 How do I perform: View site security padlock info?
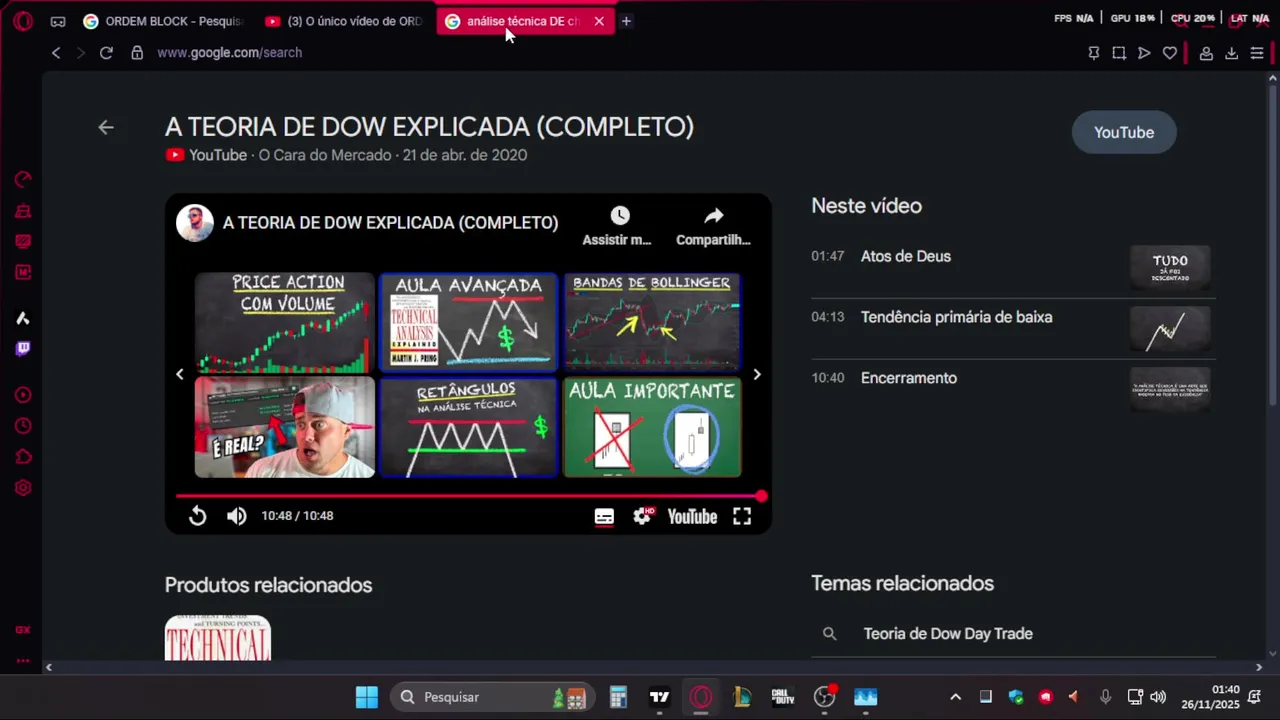137,53
